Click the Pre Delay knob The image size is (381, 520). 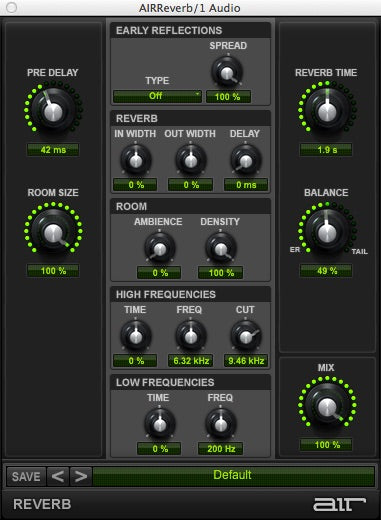tap(53, 110)
